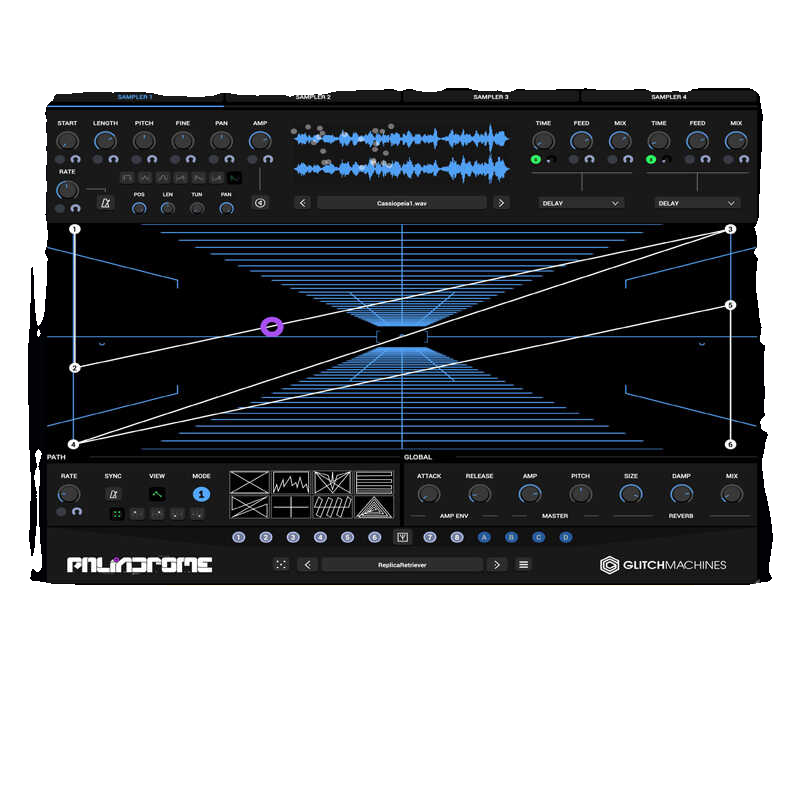Go to preset before ReplicaRetriever
Image resolution: width=800 pixels, height=800 pixels.
(x=308, y=564)
